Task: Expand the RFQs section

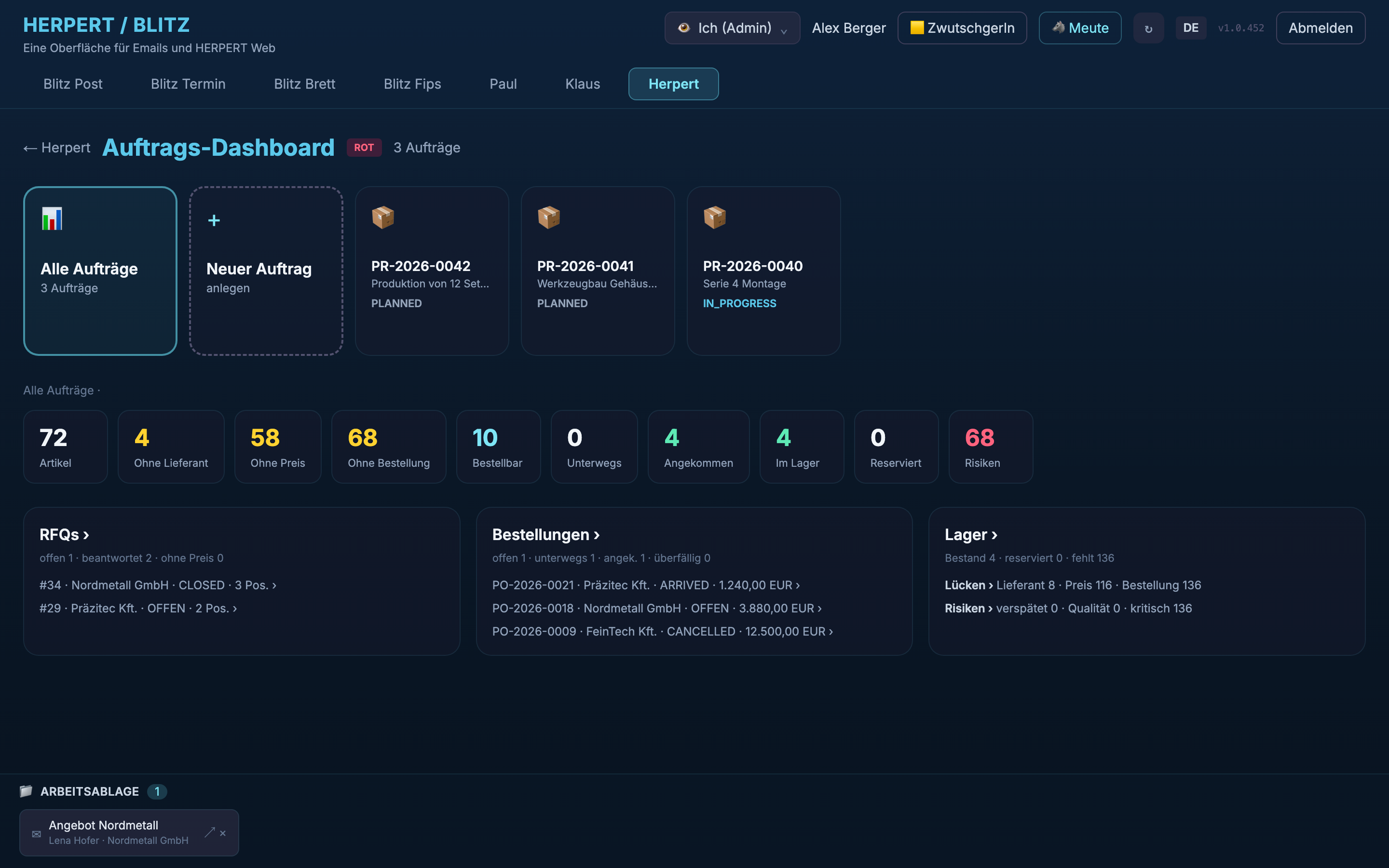Action: point(64,534)
